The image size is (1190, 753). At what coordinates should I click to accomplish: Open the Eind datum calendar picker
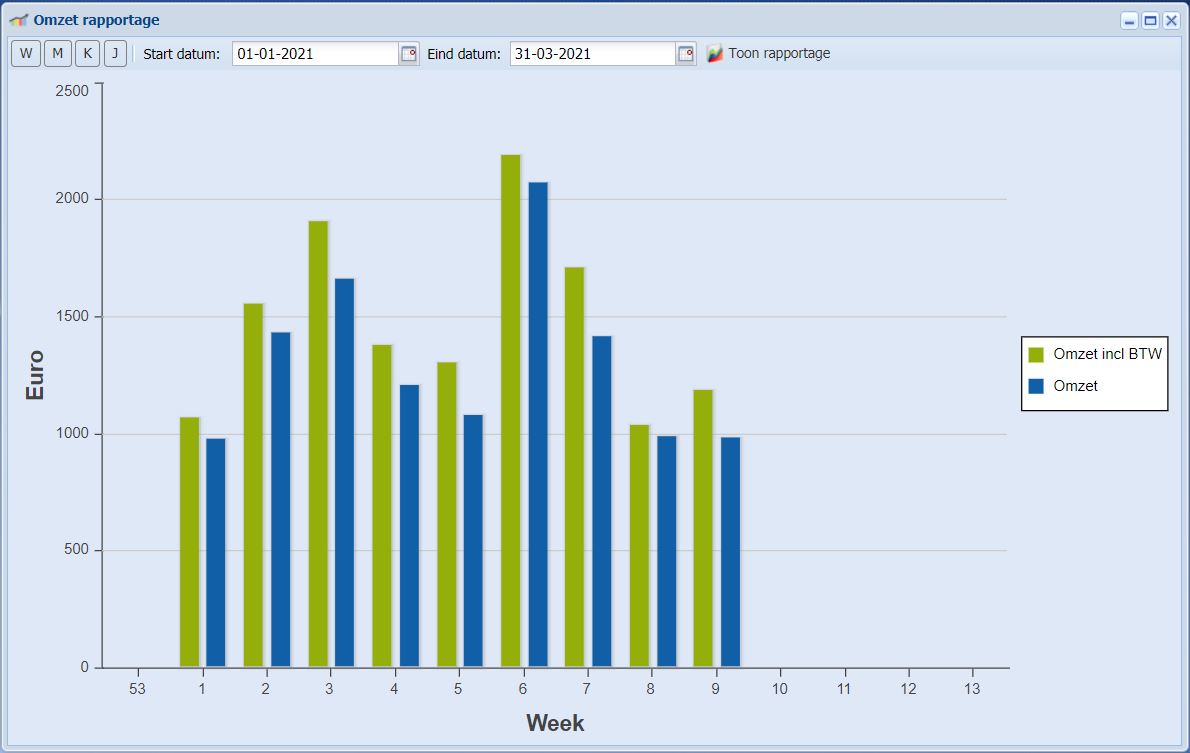pyautogui.click(x=686, y=54)
